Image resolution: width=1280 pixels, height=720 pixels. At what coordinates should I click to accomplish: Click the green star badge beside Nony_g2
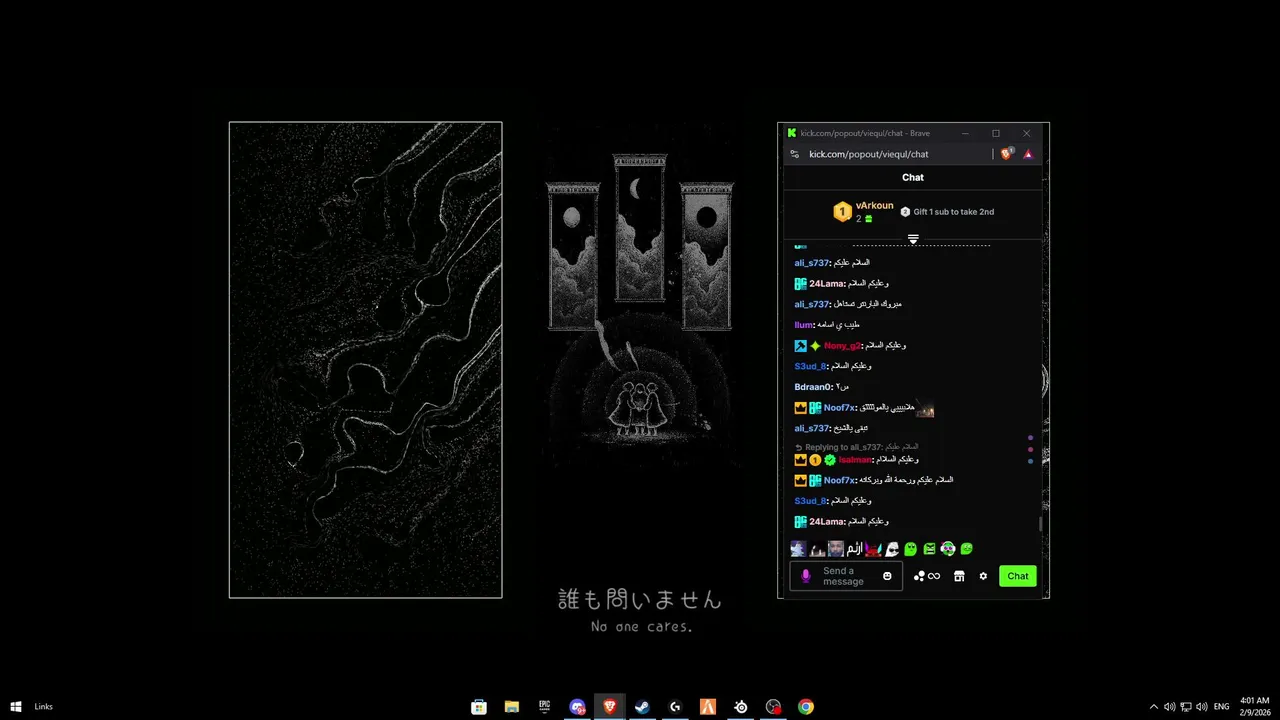[x=815, y=346]
